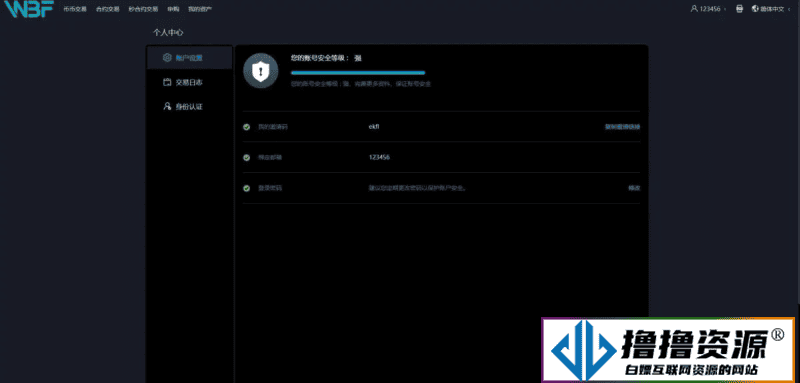The height and width of the screenshot is (383, 800).
Task: Click the calendar icon beside 交易日志
Action: tap(167, 82)
